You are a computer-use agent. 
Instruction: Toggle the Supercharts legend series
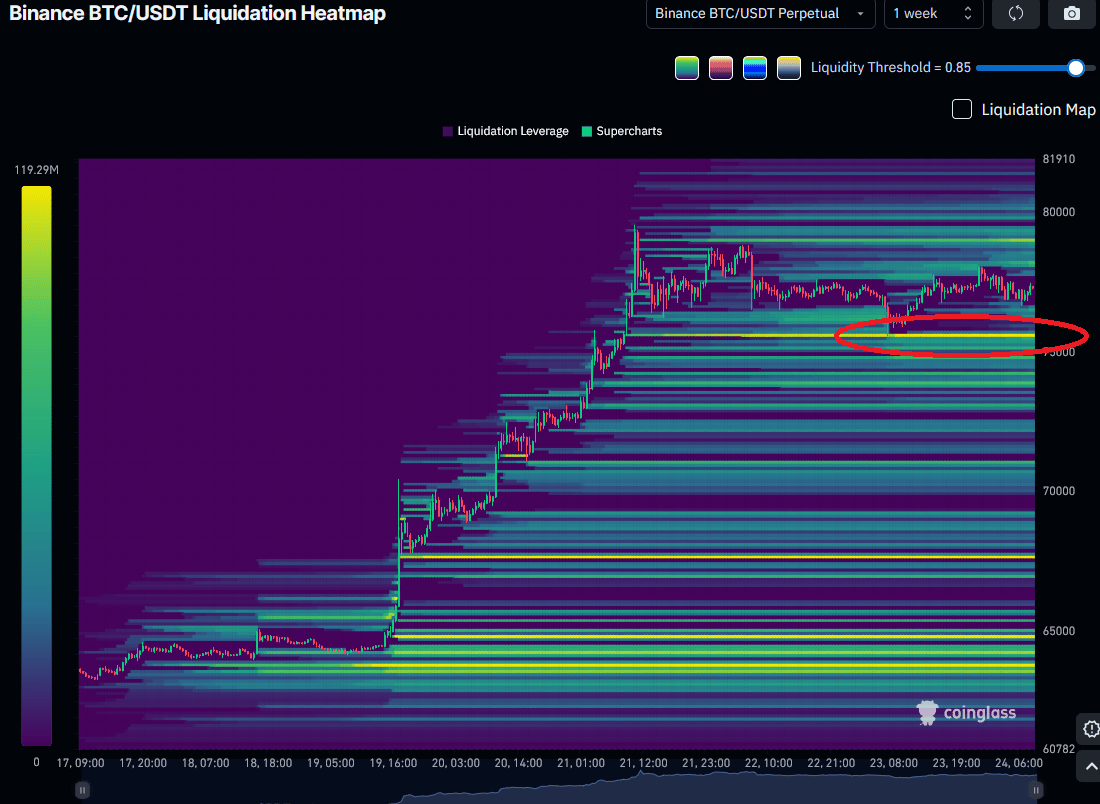(x=622, y=131)
